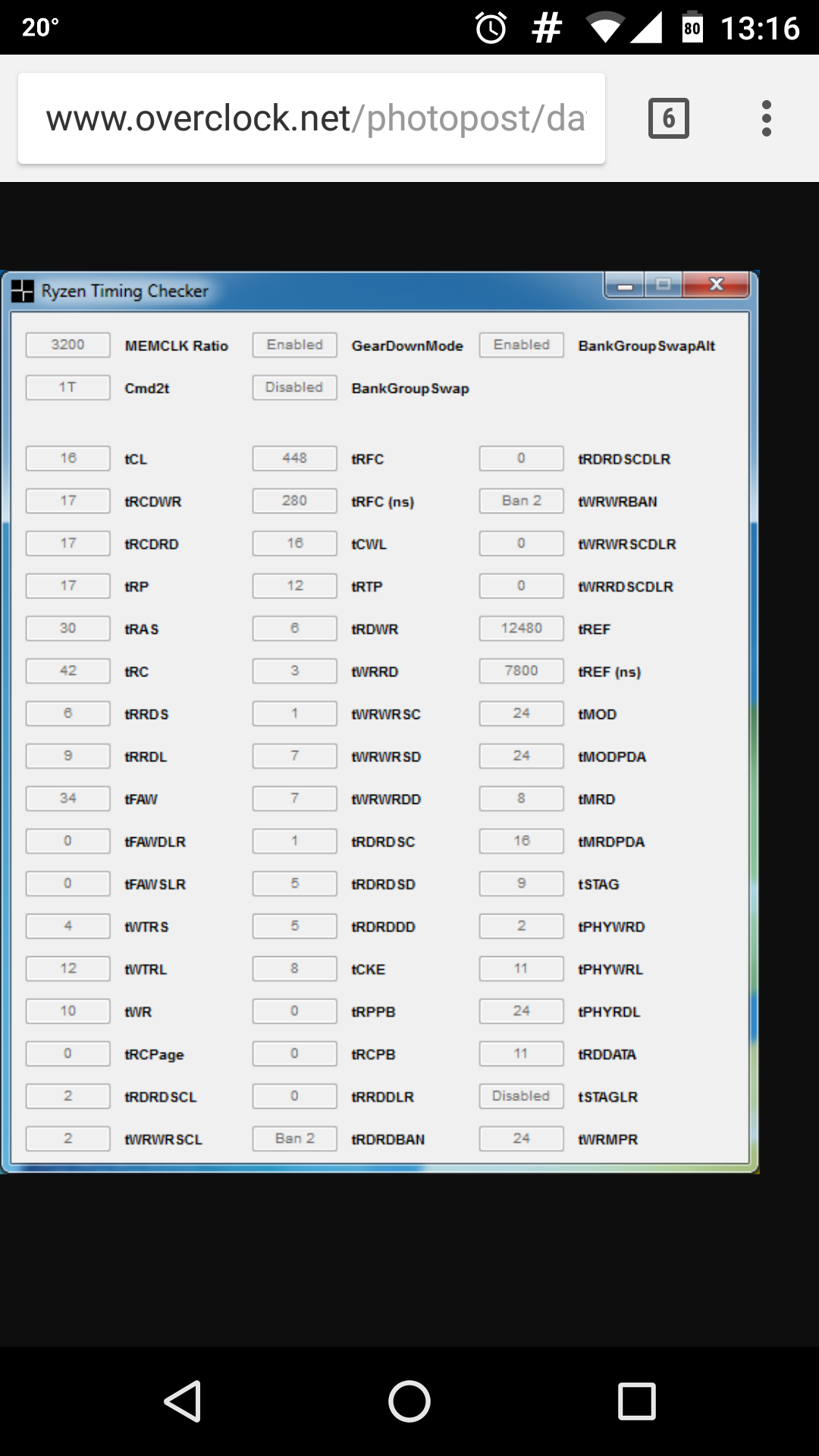Image resolution: width=819 pixels, height=1456 pixels.
Task: Click the tCL value box
Action: coord(68,459)
